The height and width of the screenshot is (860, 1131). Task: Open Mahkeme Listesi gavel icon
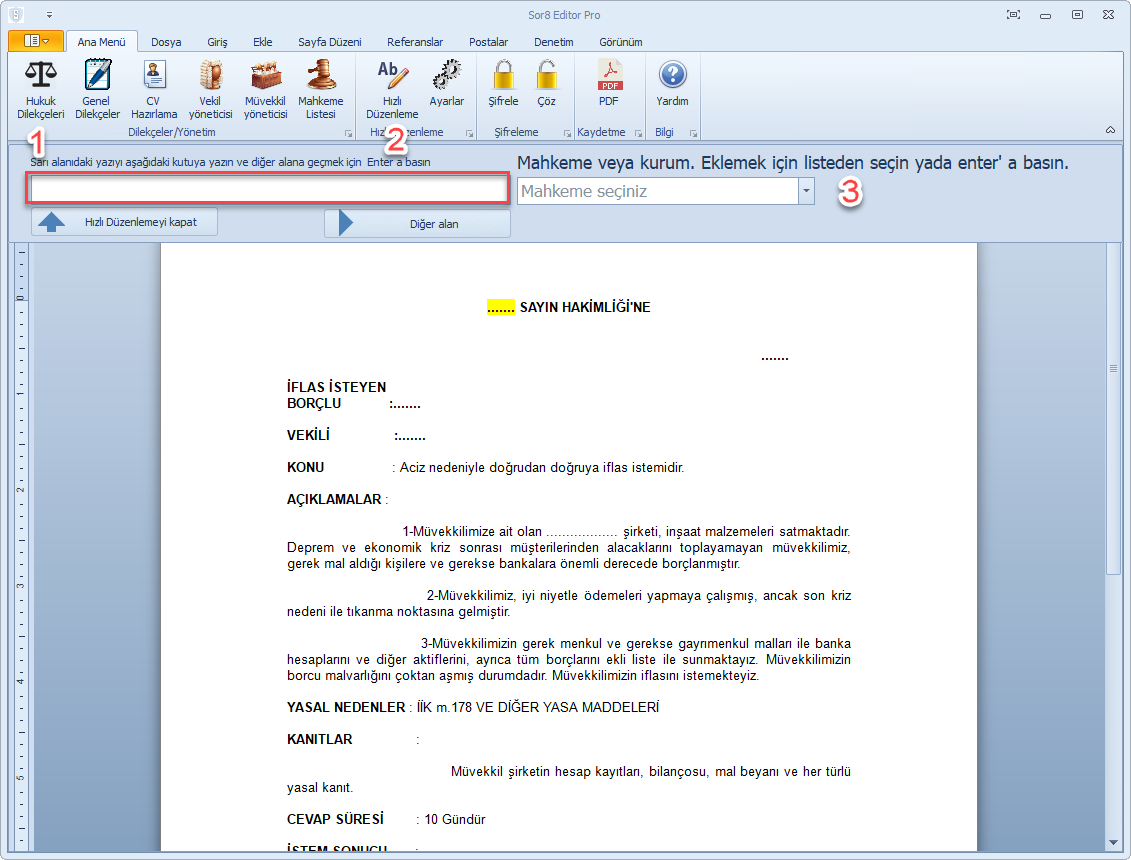[320, 77]
